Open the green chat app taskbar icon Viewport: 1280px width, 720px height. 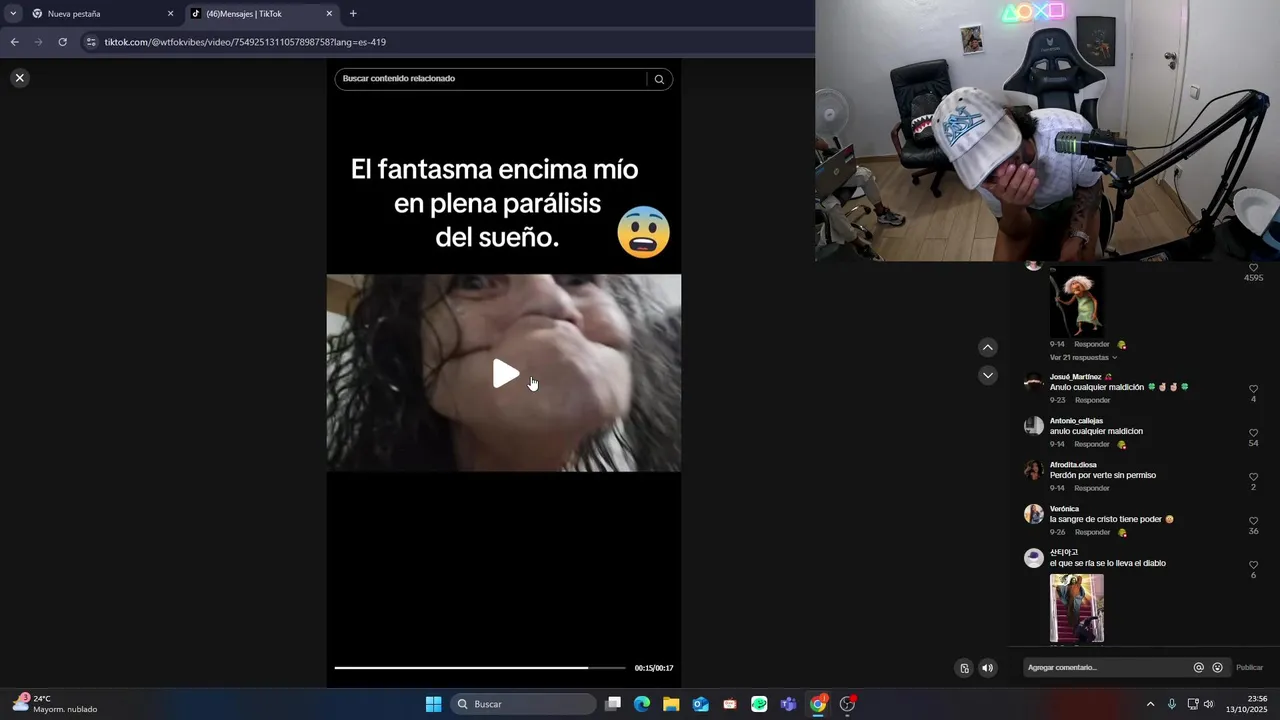pyautogui.click(x=759, y=704)
